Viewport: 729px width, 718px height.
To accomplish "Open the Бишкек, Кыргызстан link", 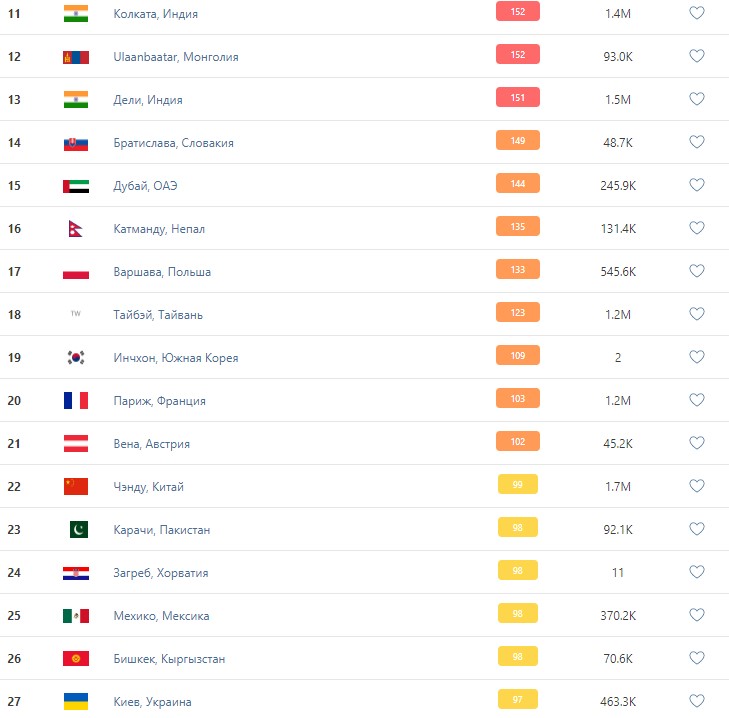I will 169,659.
